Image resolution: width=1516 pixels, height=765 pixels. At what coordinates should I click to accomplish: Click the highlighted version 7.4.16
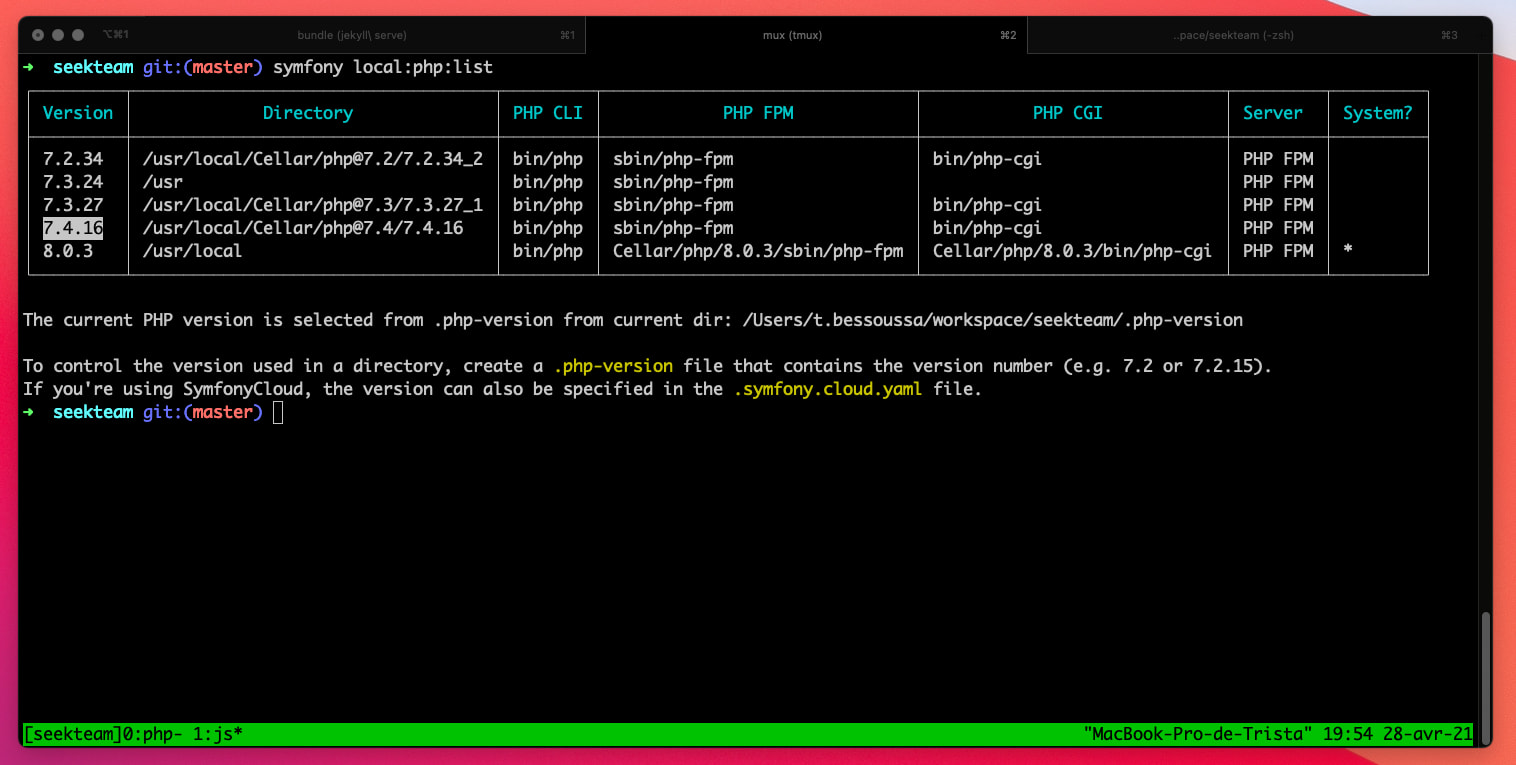73,228
